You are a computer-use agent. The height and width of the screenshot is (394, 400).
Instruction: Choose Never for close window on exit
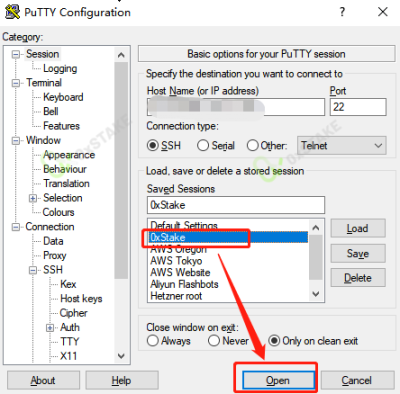point(214,341)
